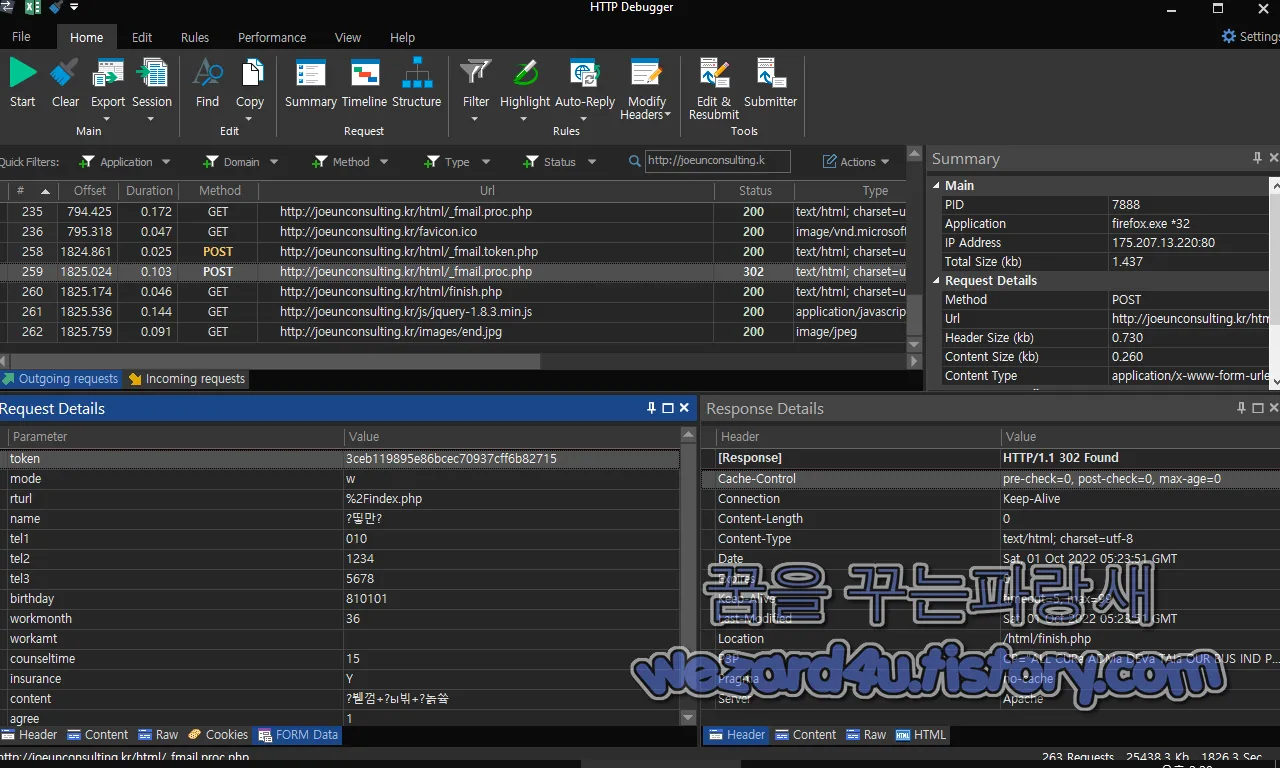The height and width of the screenshot is (768, 1280).
Task: Pin the Response Details panel
Action: (x=1241, y=408)
